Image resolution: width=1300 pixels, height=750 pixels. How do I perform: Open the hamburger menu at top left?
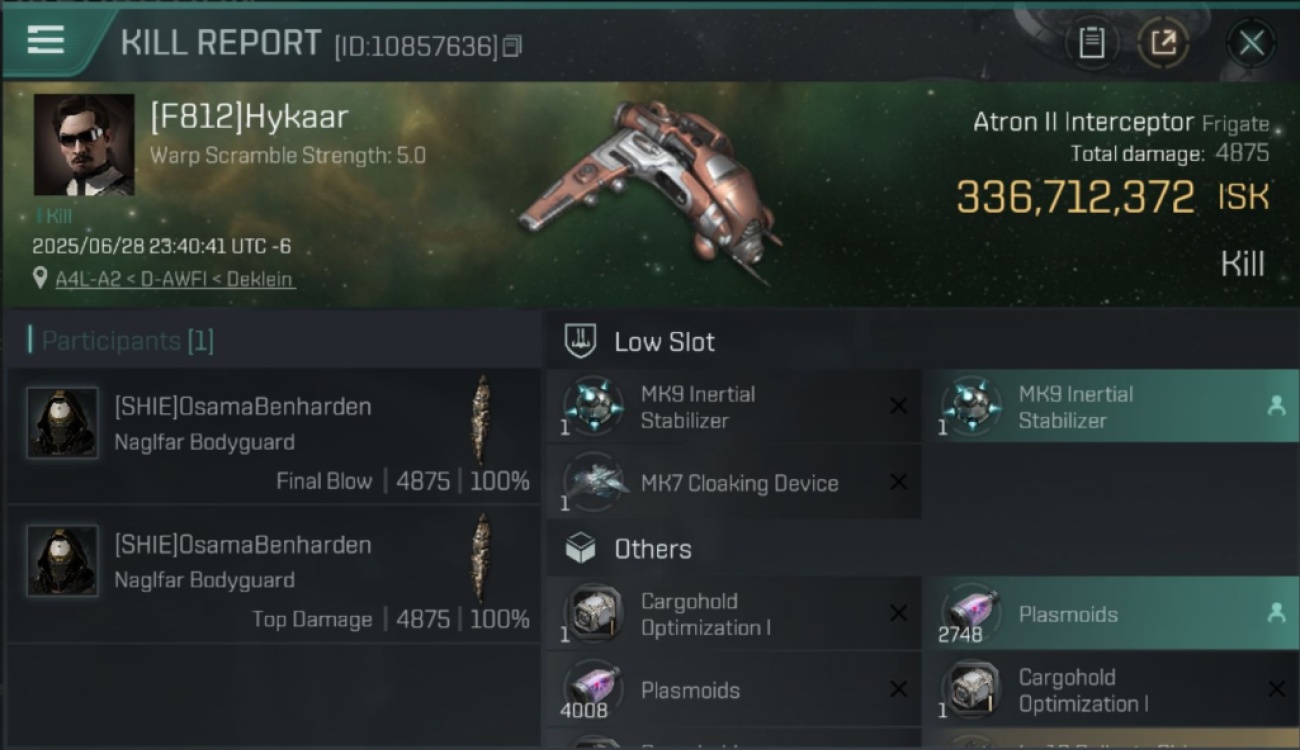[46, 42]
